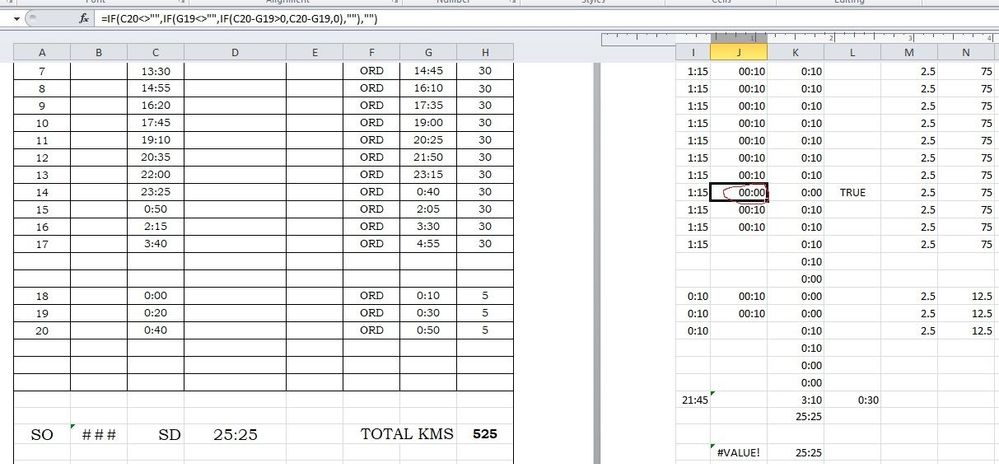Select the cell containing 17:45
This screenshot has height=464, width=999.
[155, 122]
